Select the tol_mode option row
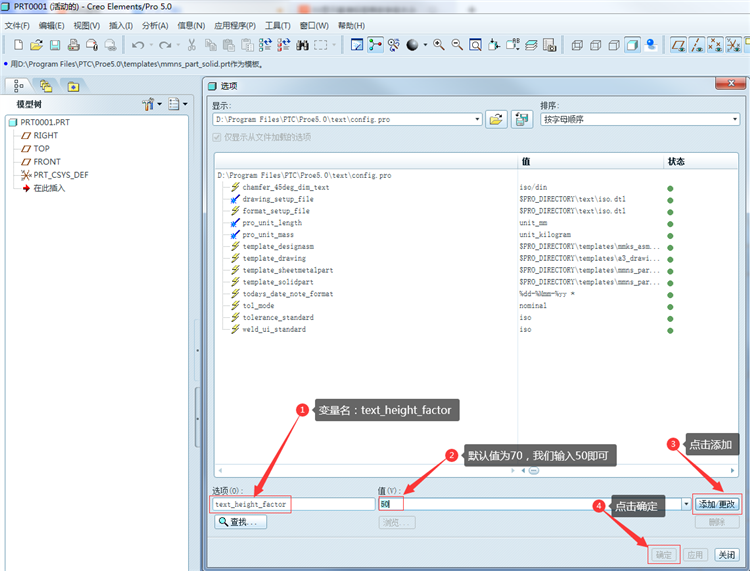Image resolution: width=750 pixels, height=571 pixels. click(x=258, y=306)
